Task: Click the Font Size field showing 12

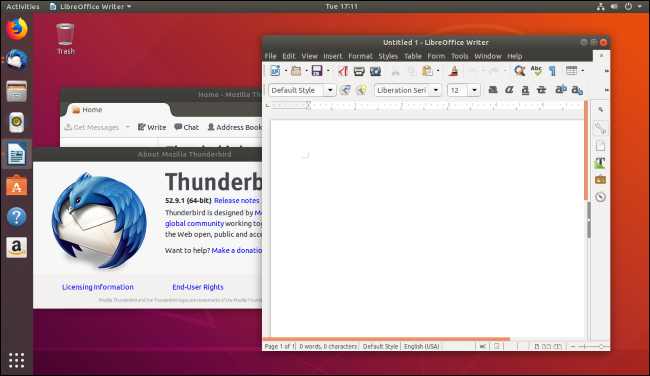Action: tap(458, 90)
